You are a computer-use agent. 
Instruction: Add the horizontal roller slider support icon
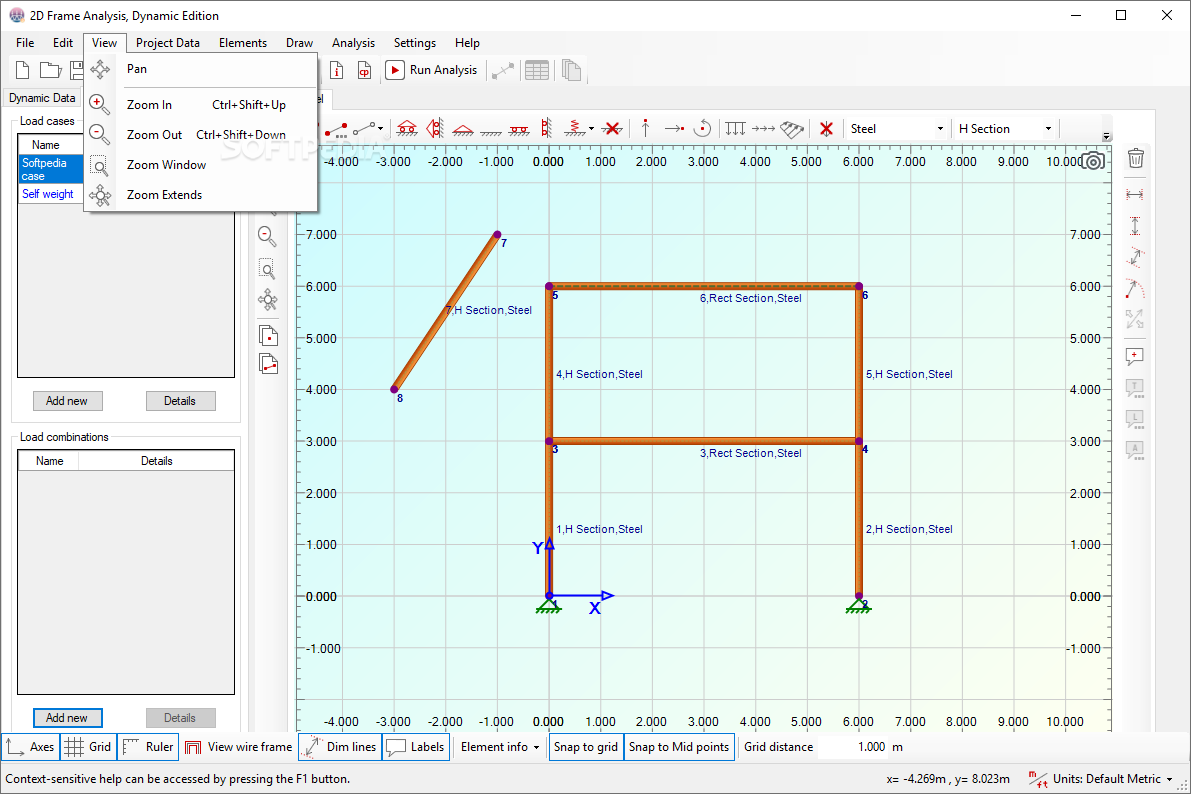pos(520,130)
